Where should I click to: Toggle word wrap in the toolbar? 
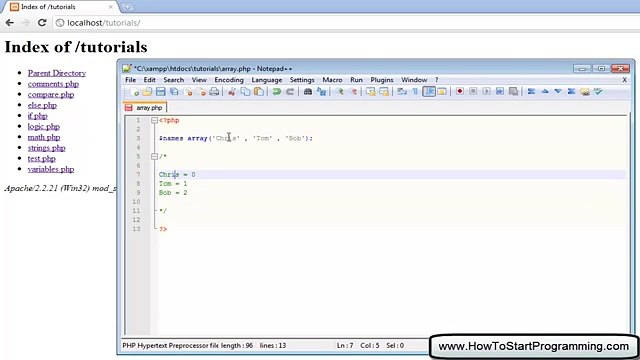[x=402, y=92]
